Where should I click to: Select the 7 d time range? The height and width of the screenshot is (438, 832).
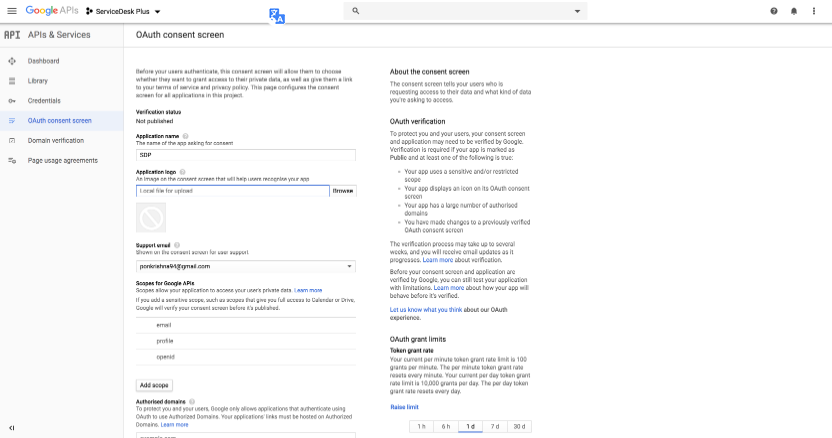click(494, 426)
